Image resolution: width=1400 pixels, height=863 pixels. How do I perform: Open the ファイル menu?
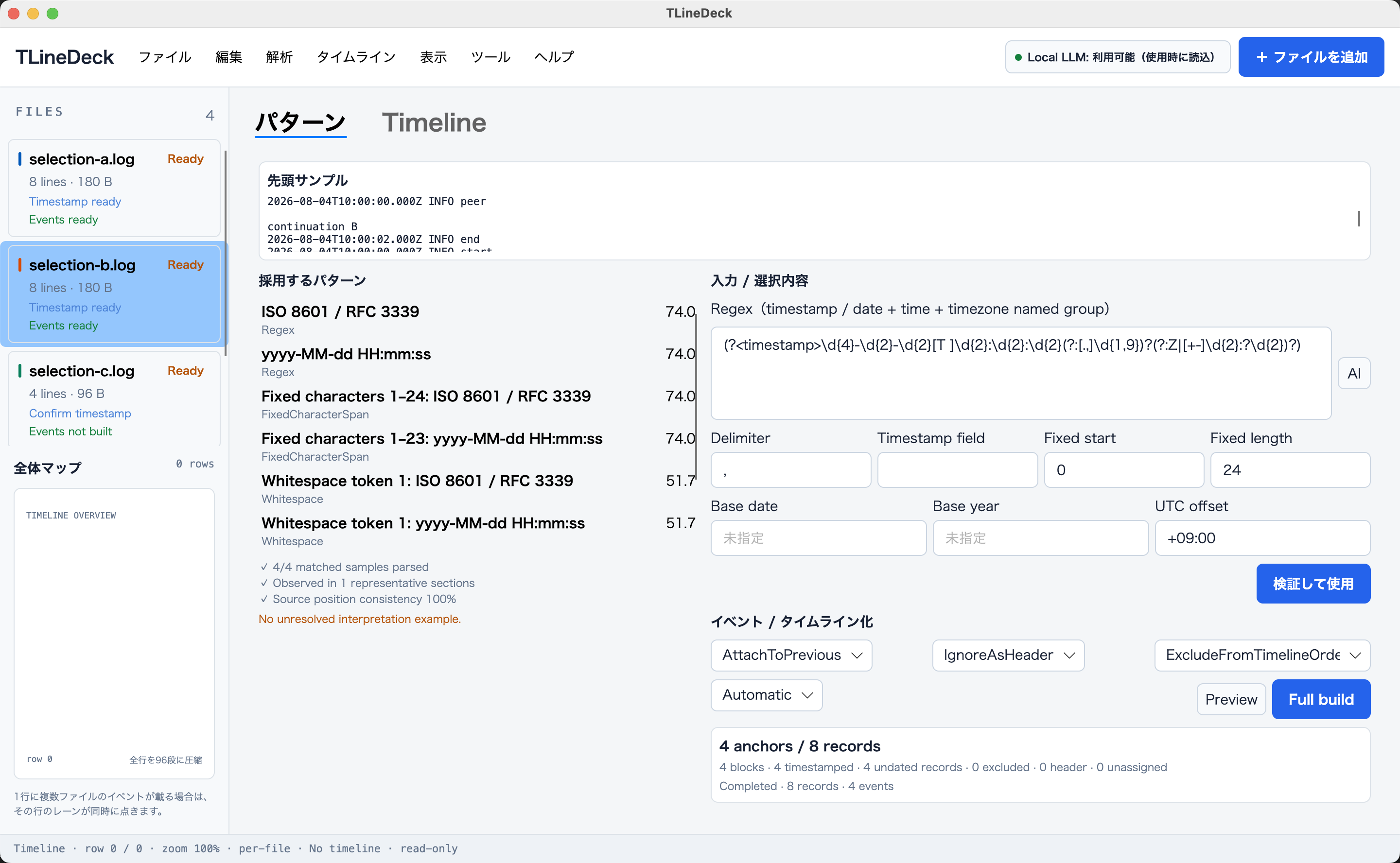(164, 57)
